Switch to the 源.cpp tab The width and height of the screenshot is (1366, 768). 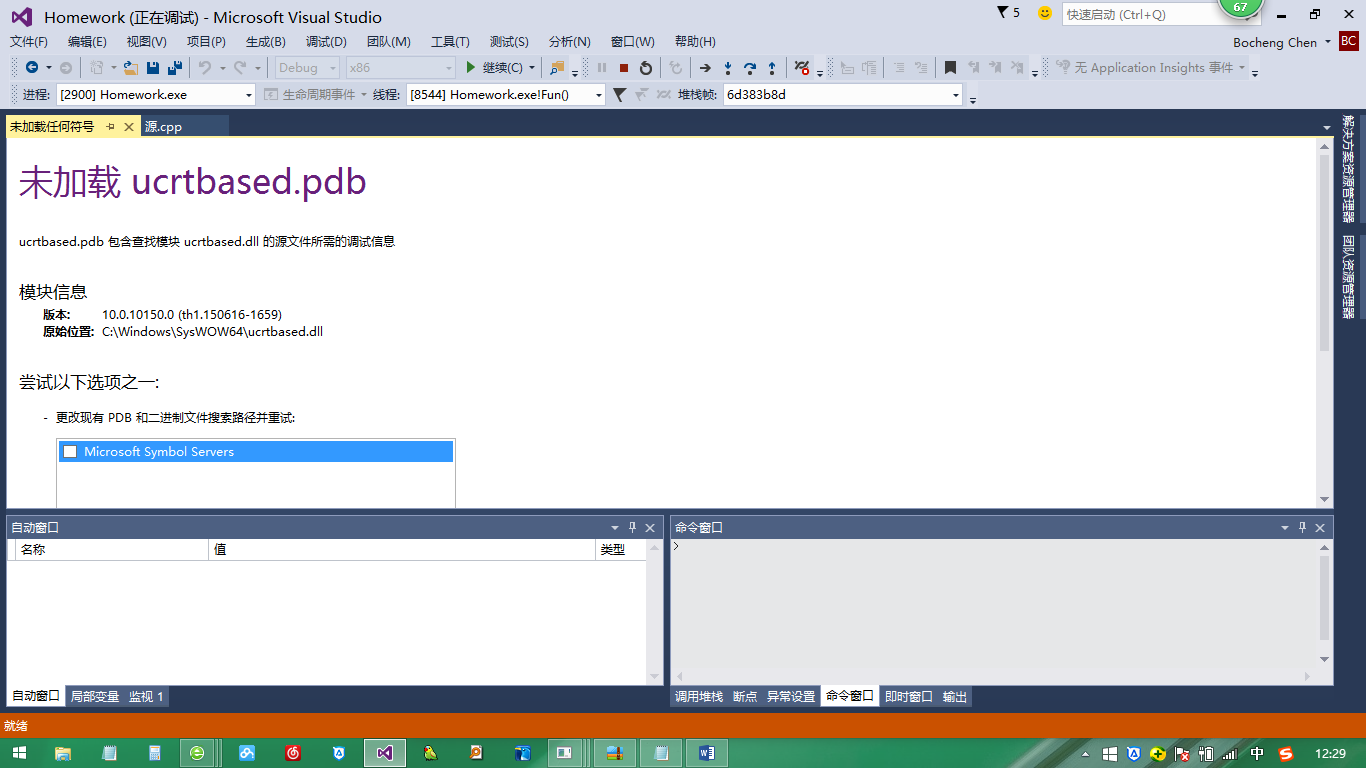coord(164,127)
